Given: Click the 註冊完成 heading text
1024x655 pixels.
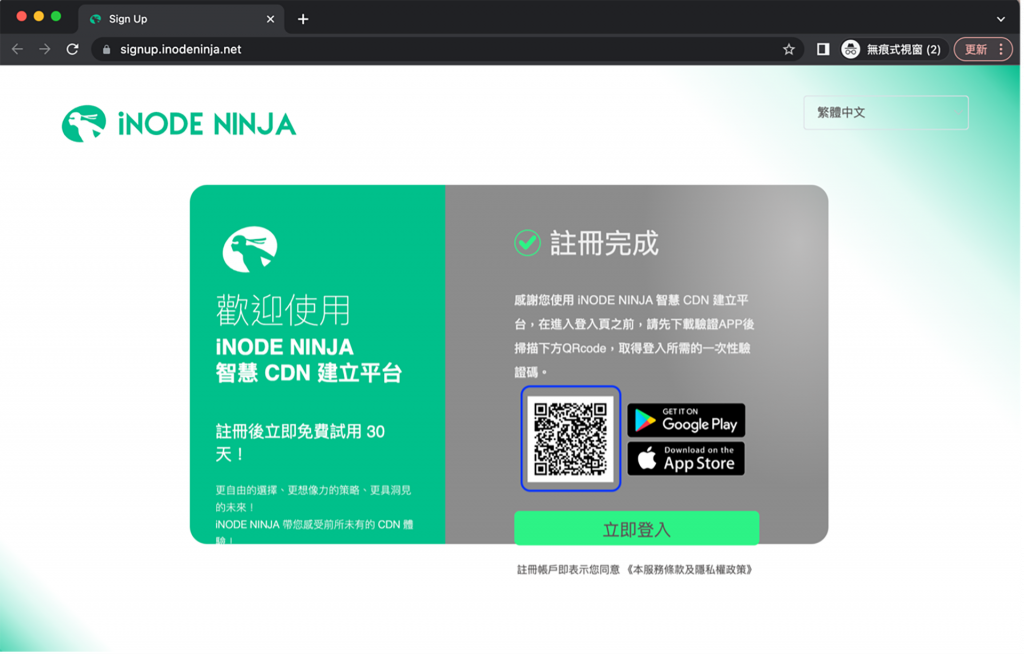Looking at the screenshot, I should 604,243.
